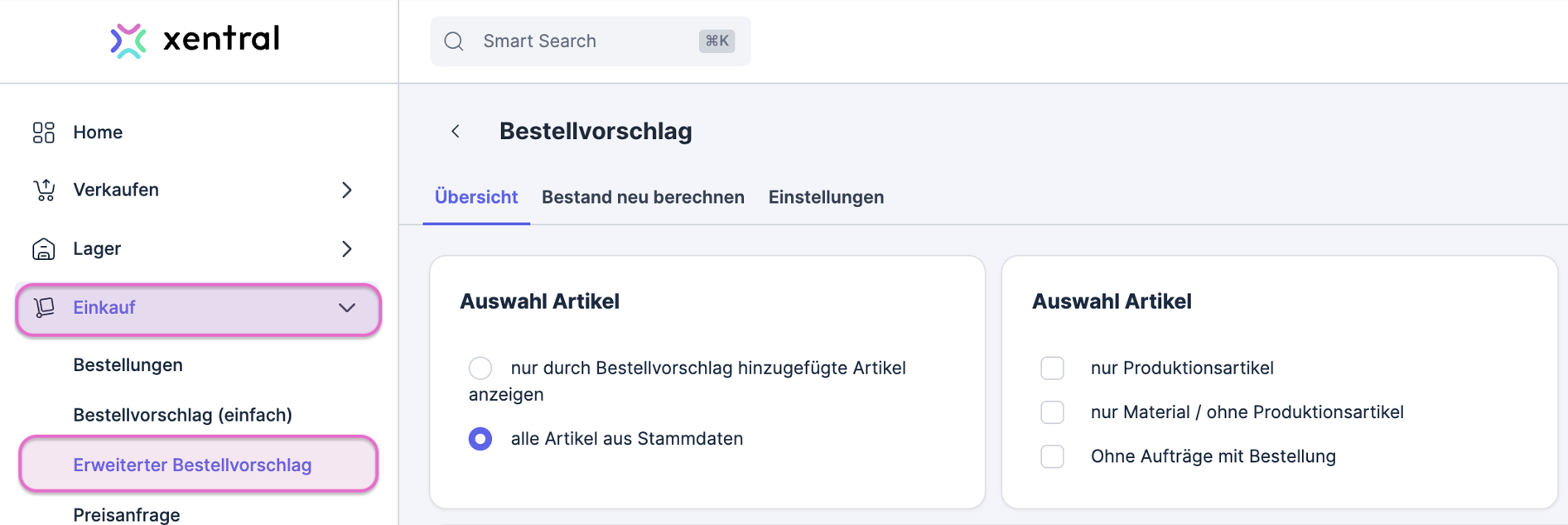Click the Xentral logo
Image resolution: width=1568 pixels, height=525 pixels.
(194, 39)
